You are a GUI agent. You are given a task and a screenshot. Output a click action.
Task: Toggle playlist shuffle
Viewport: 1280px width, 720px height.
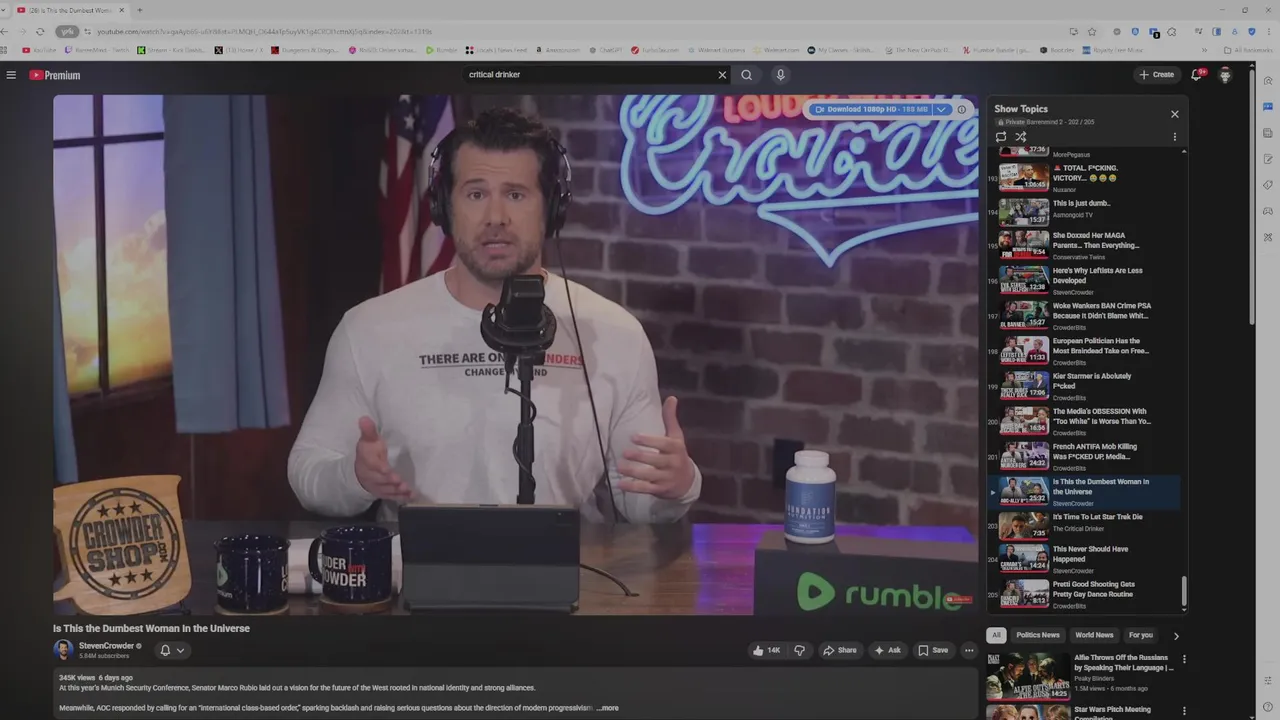tap(1021, 137)
